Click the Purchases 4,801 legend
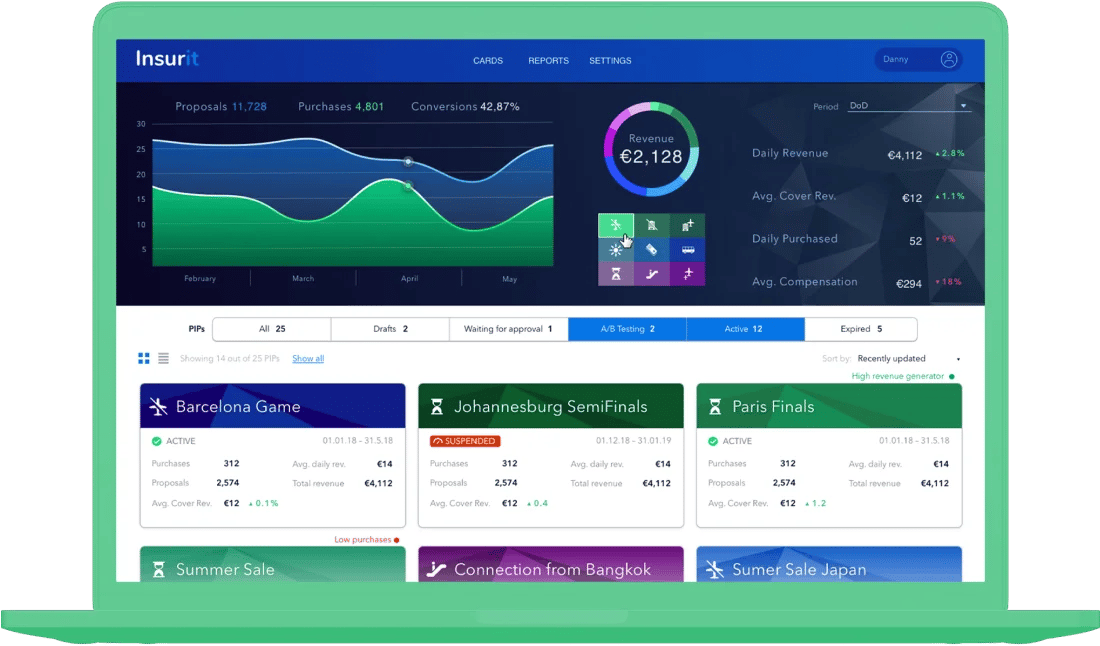This screenshot has height=646, width=1100. click(x=341, y=107)
